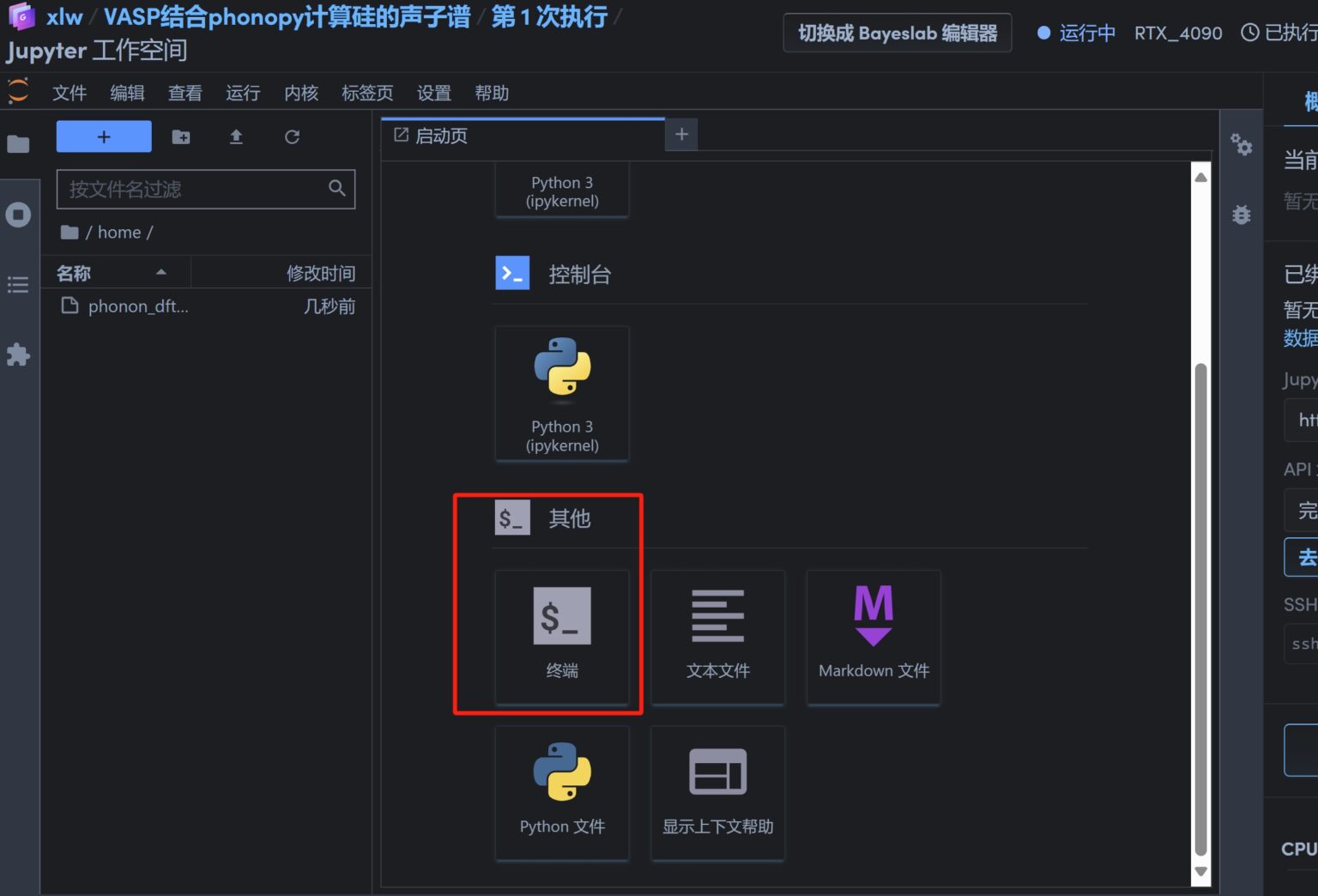Add a new tab beside 启动页
Viewport: 1318px width, 896px height.
pyautogui.click(x=681, y=135)
